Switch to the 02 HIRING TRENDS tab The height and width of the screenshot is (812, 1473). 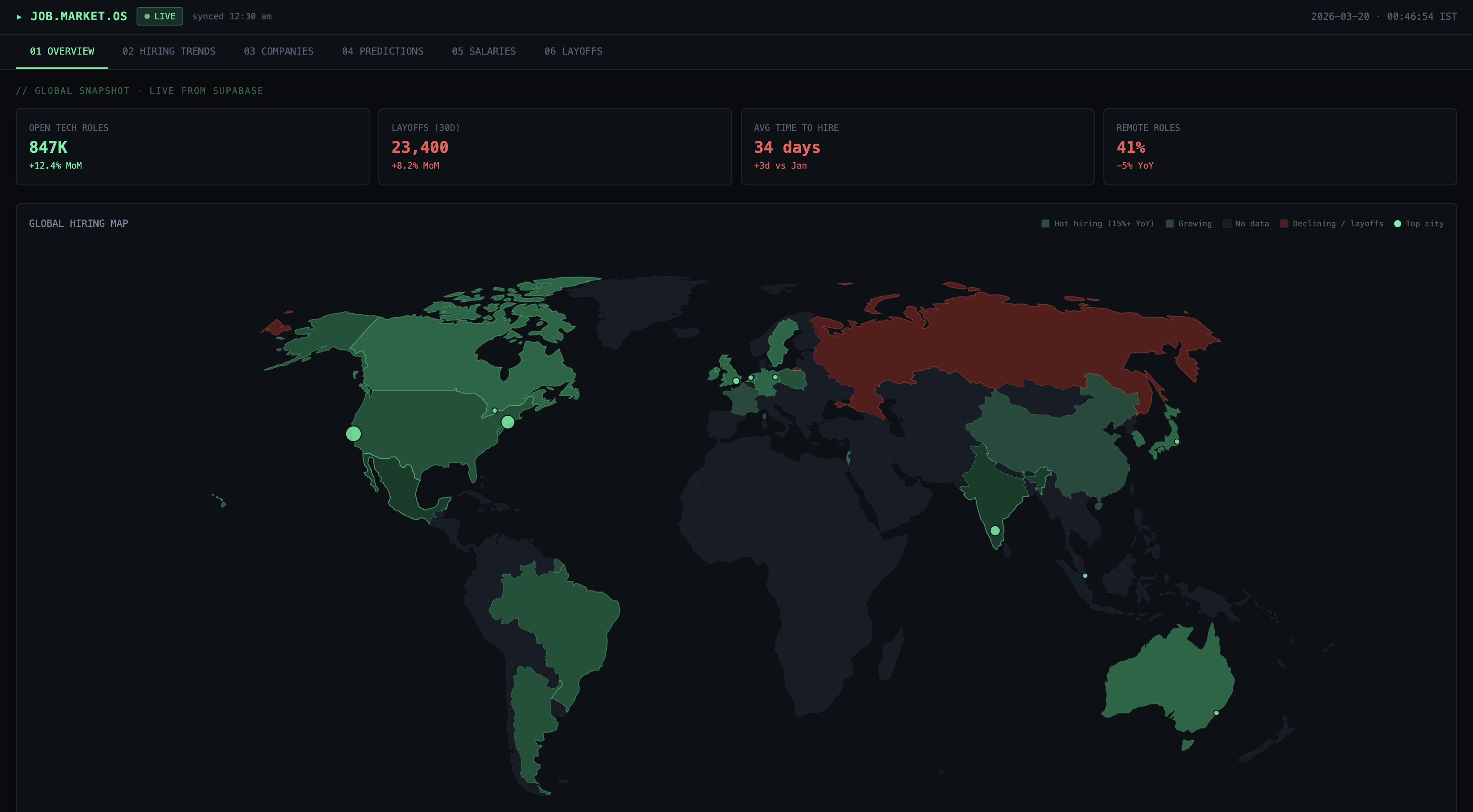(169, 52)
